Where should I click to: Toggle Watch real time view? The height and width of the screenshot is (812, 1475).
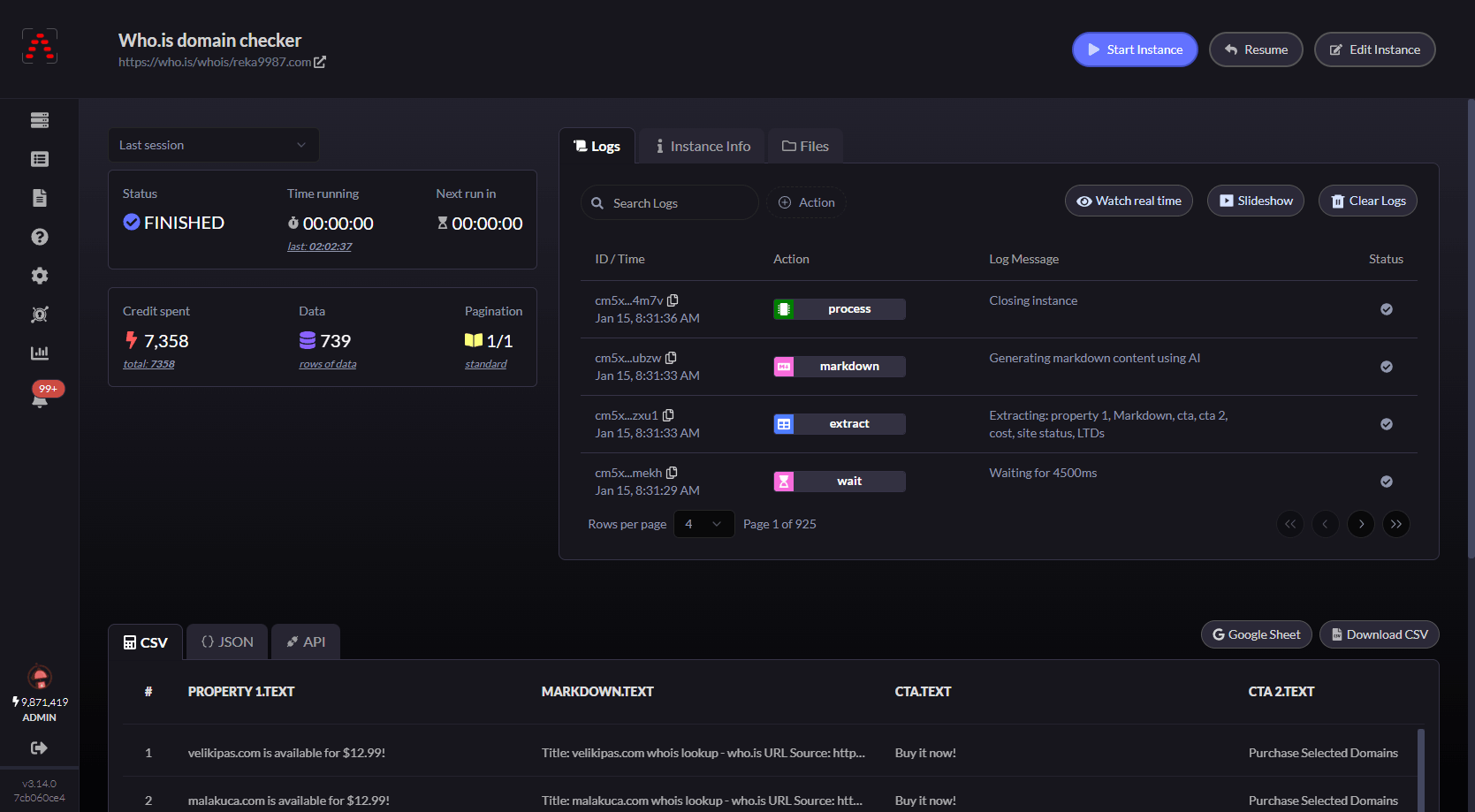pos(1129,201)
